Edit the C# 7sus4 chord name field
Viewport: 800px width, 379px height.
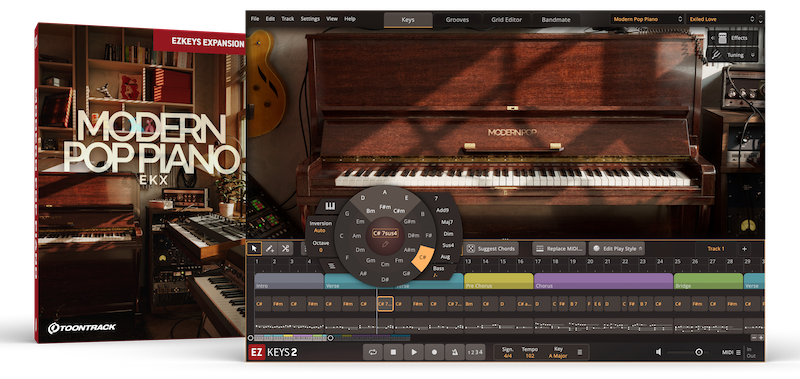(385, 233)
